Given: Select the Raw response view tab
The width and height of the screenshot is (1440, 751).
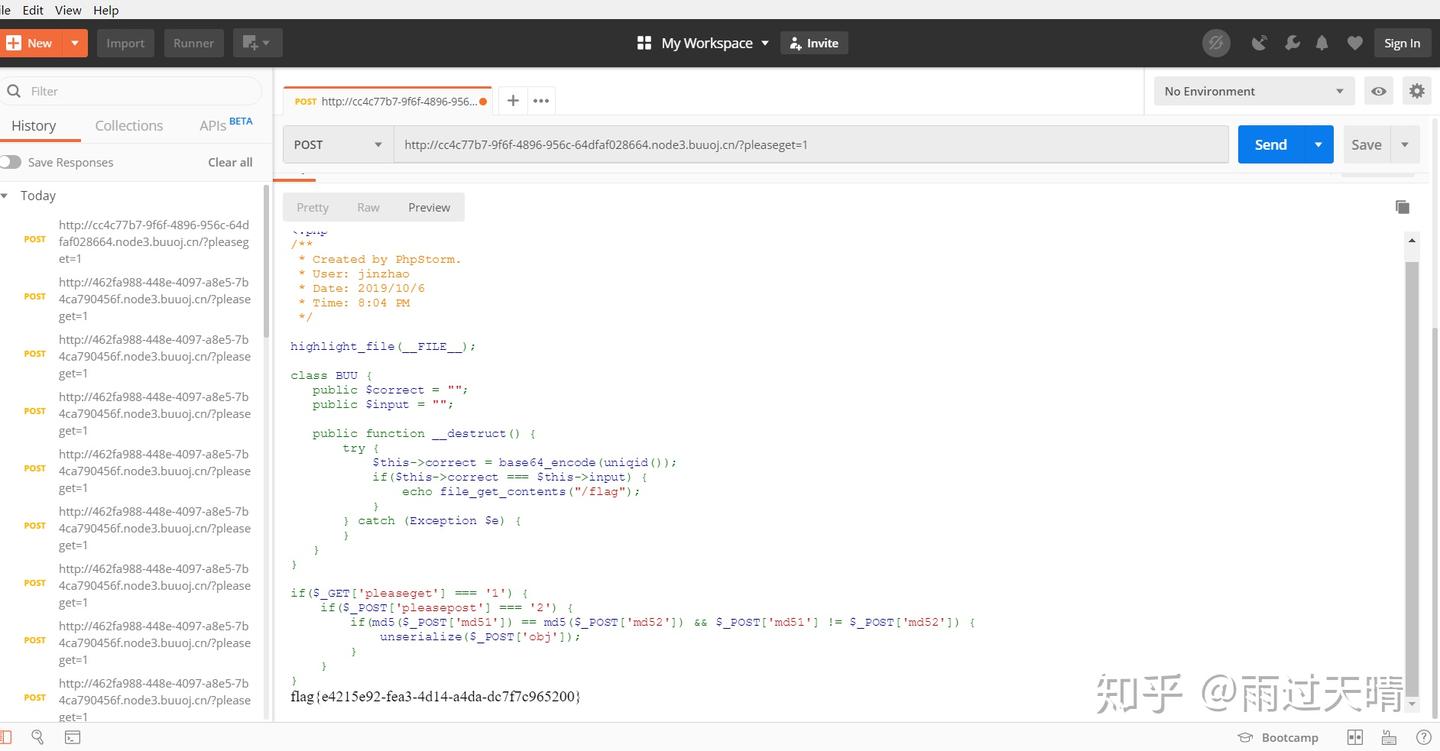Looking at the screenshot, I should (368, 207).
